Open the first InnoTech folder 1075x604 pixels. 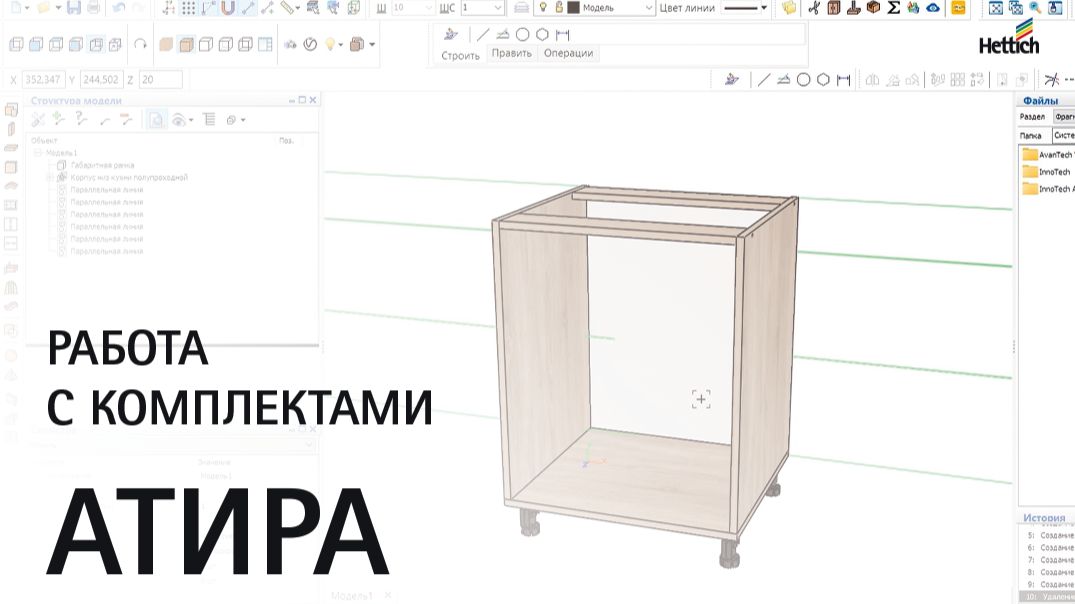(x=1046, y=172)
